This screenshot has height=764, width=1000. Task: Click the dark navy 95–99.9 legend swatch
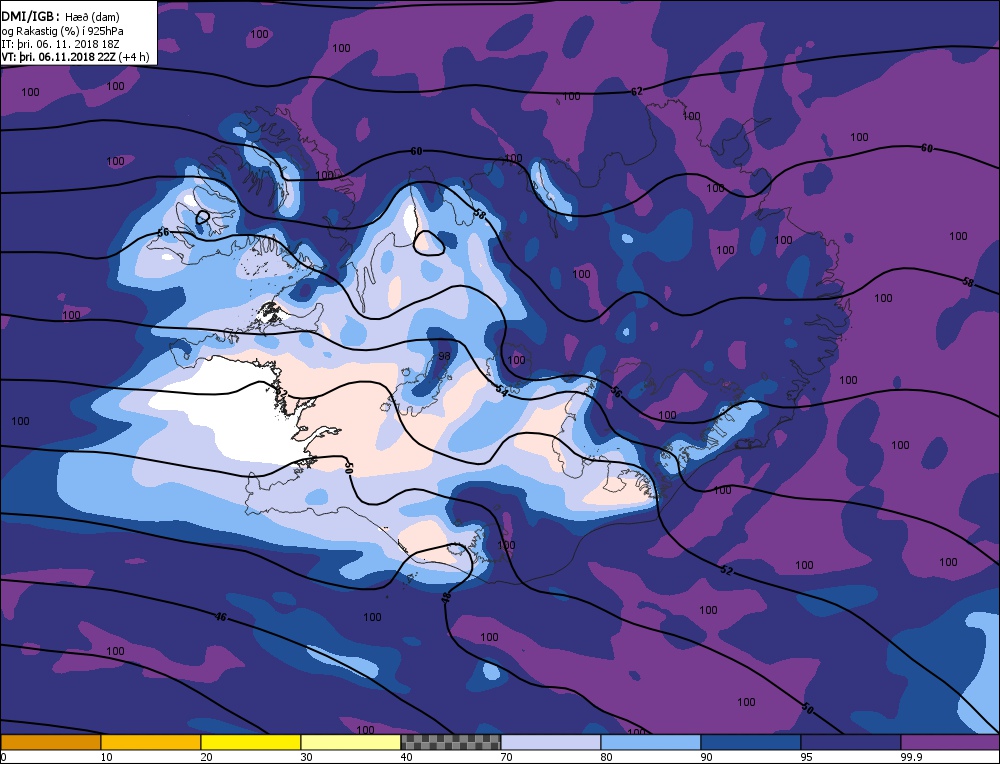[x=851, y=742]
